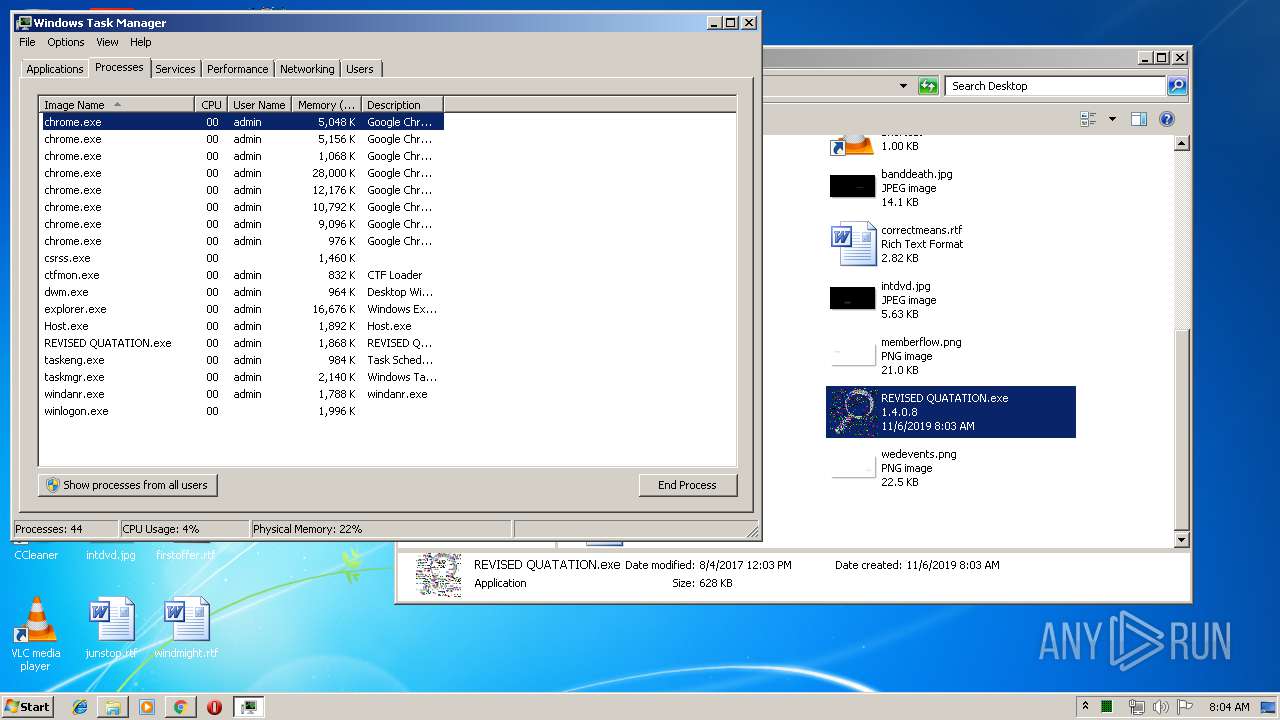
Task: Select the ctfmon.exe process row
Action: (x=241, y=275)
